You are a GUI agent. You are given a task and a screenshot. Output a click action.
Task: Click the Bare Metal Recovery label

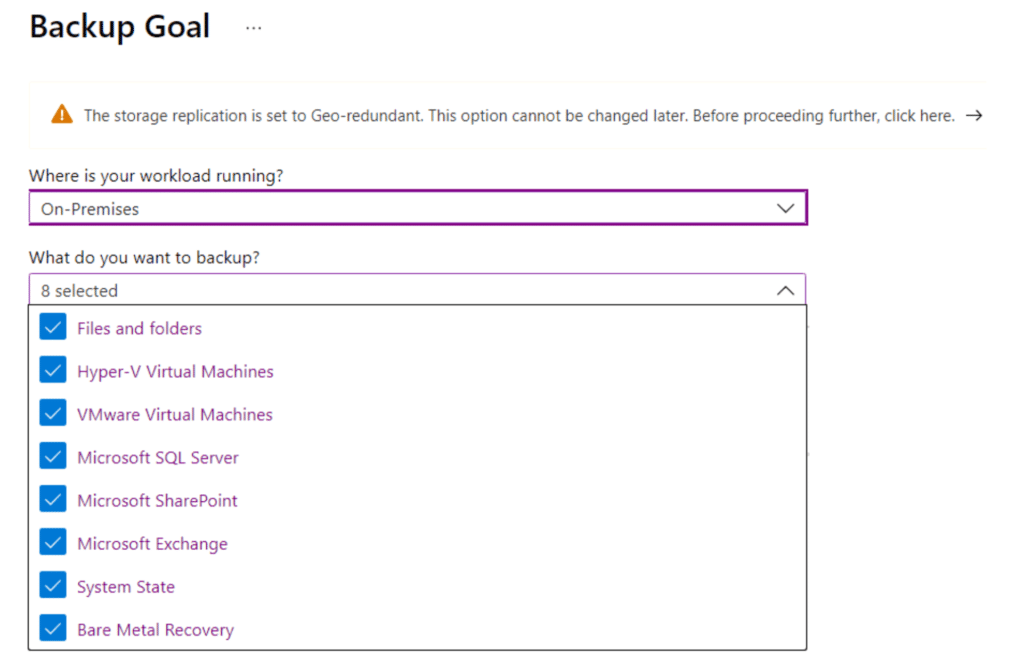coord(155,630)
